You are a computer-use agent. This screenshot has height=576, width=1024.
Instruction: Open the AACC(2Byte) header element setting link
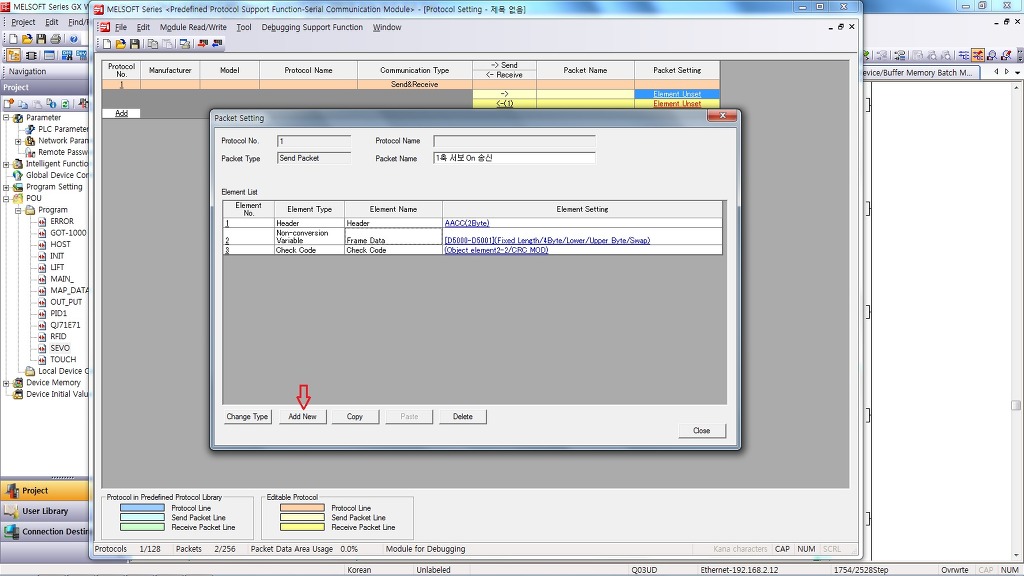pos(467,223)
